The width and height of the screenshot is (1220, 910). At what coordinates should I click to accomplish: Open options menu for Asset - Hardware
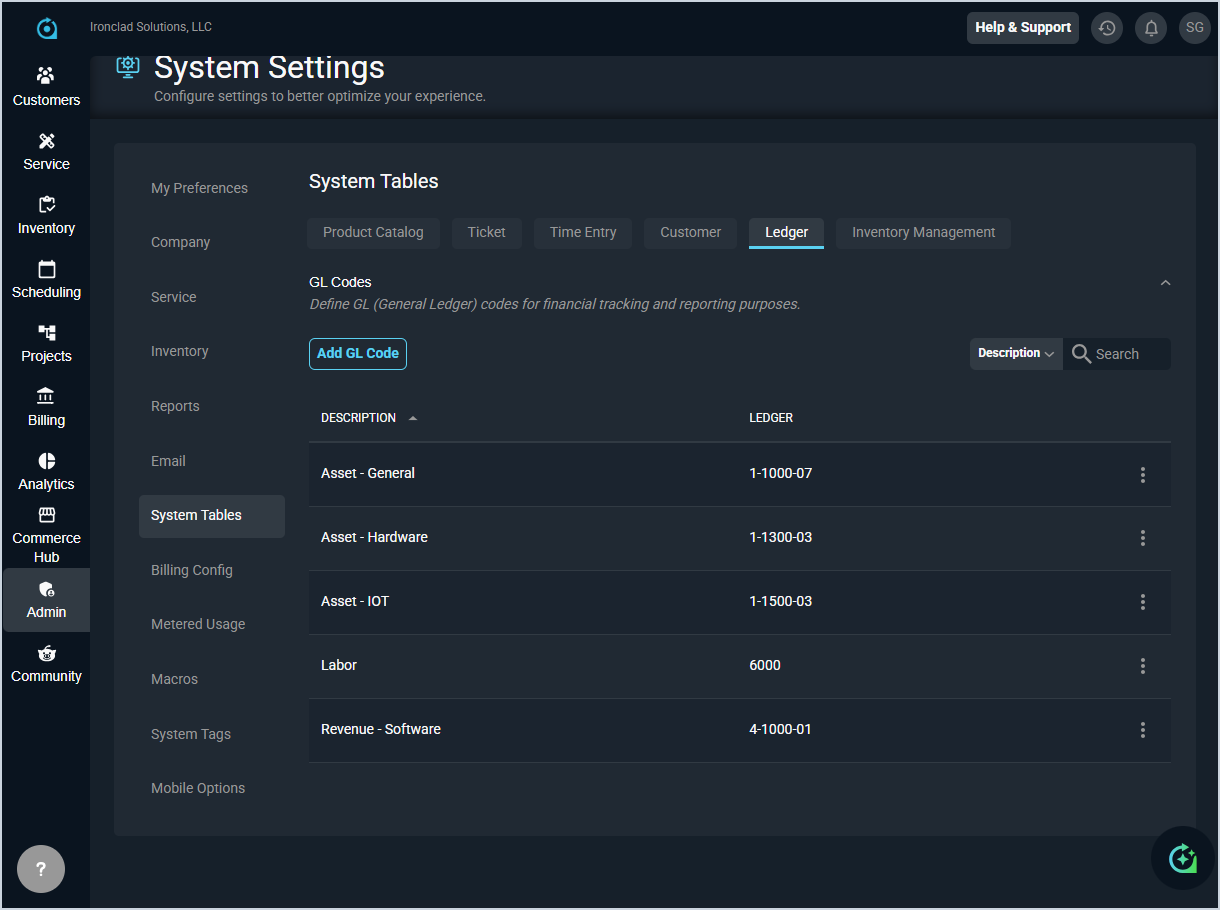(x=1143, y=538)
